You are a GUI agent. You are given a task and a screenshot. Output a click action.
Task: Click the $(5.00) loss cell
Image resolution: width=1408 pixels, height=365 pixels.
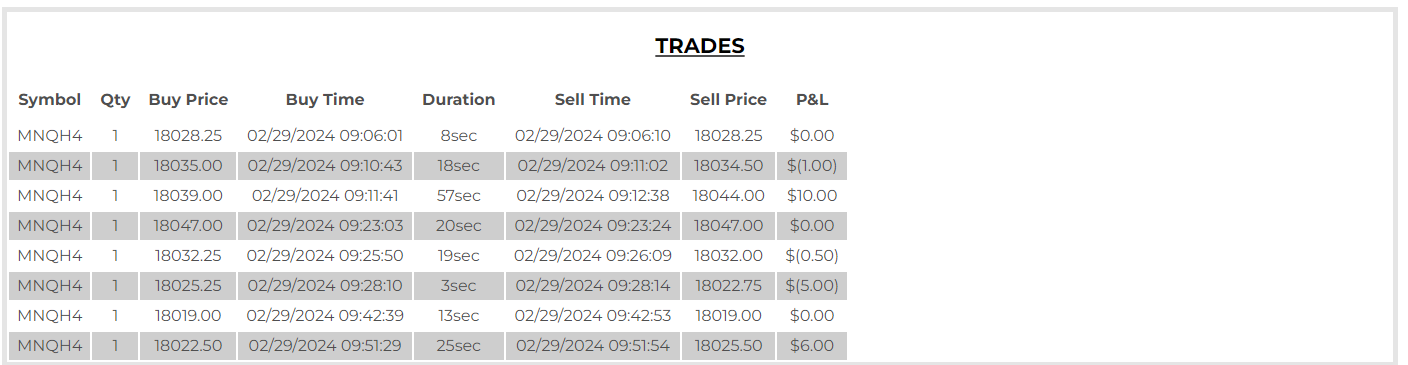(x=812, y=286)
